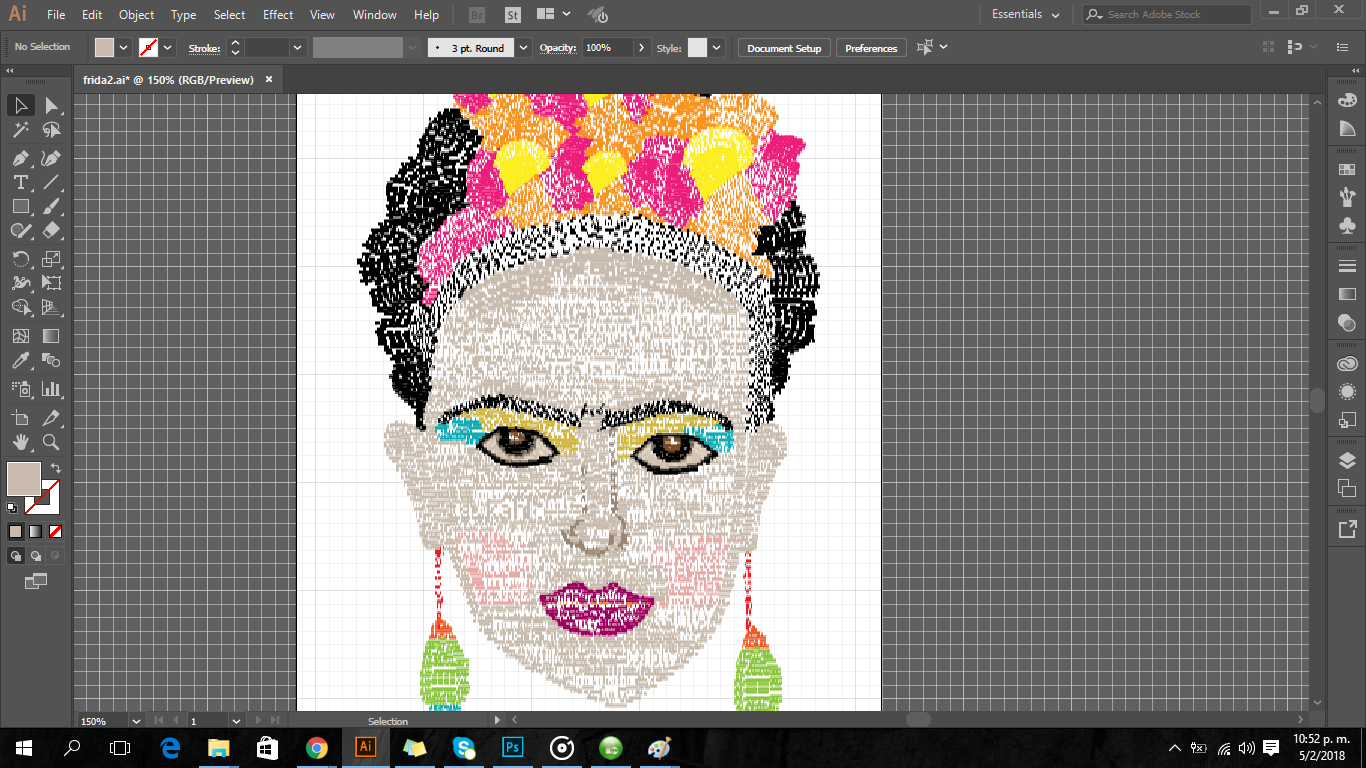The image size is (1366, 768).
Task: Click the Document Setup button
Action: pyautogui.click(x=784, y=48)
